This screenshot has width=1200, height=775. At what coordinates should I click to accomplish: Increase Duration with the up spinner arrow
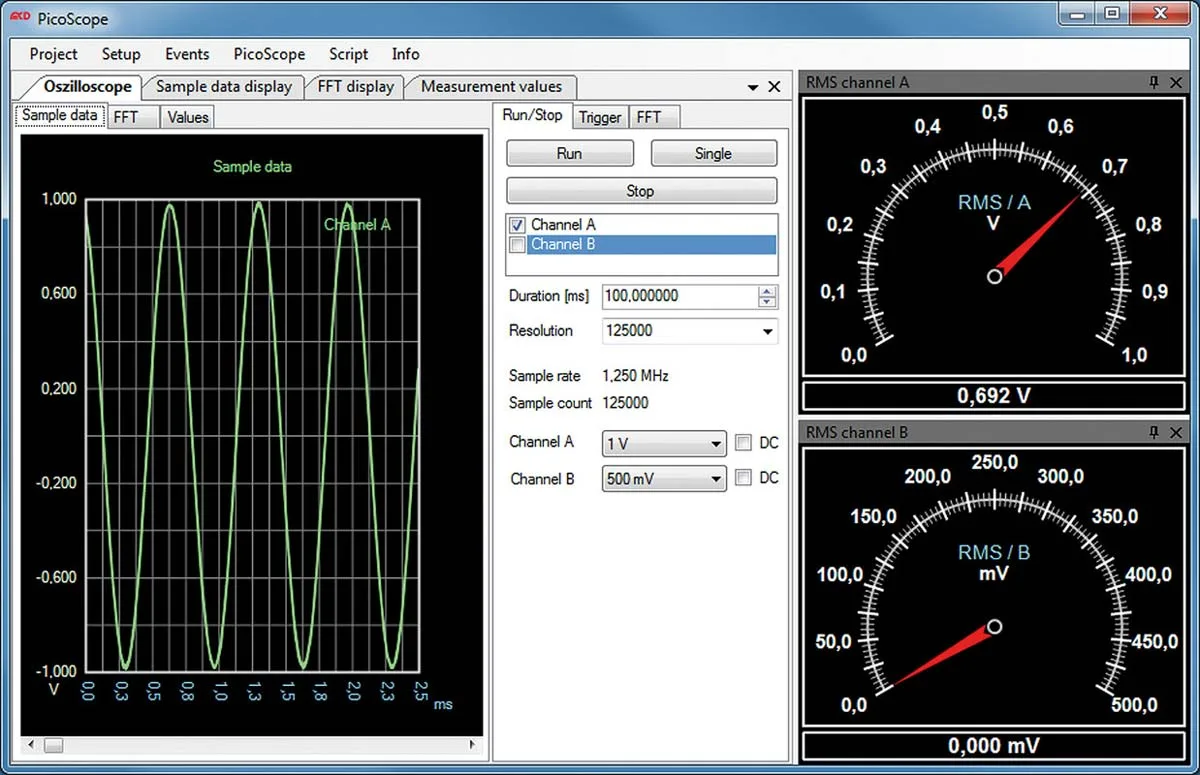click(767, 291)
